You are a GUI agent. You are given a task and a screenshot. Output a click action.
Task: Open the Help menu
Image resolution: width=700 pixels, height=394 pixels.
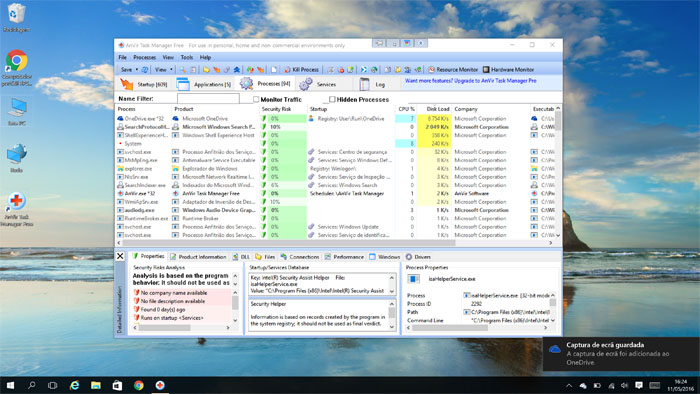coord(205,57)
